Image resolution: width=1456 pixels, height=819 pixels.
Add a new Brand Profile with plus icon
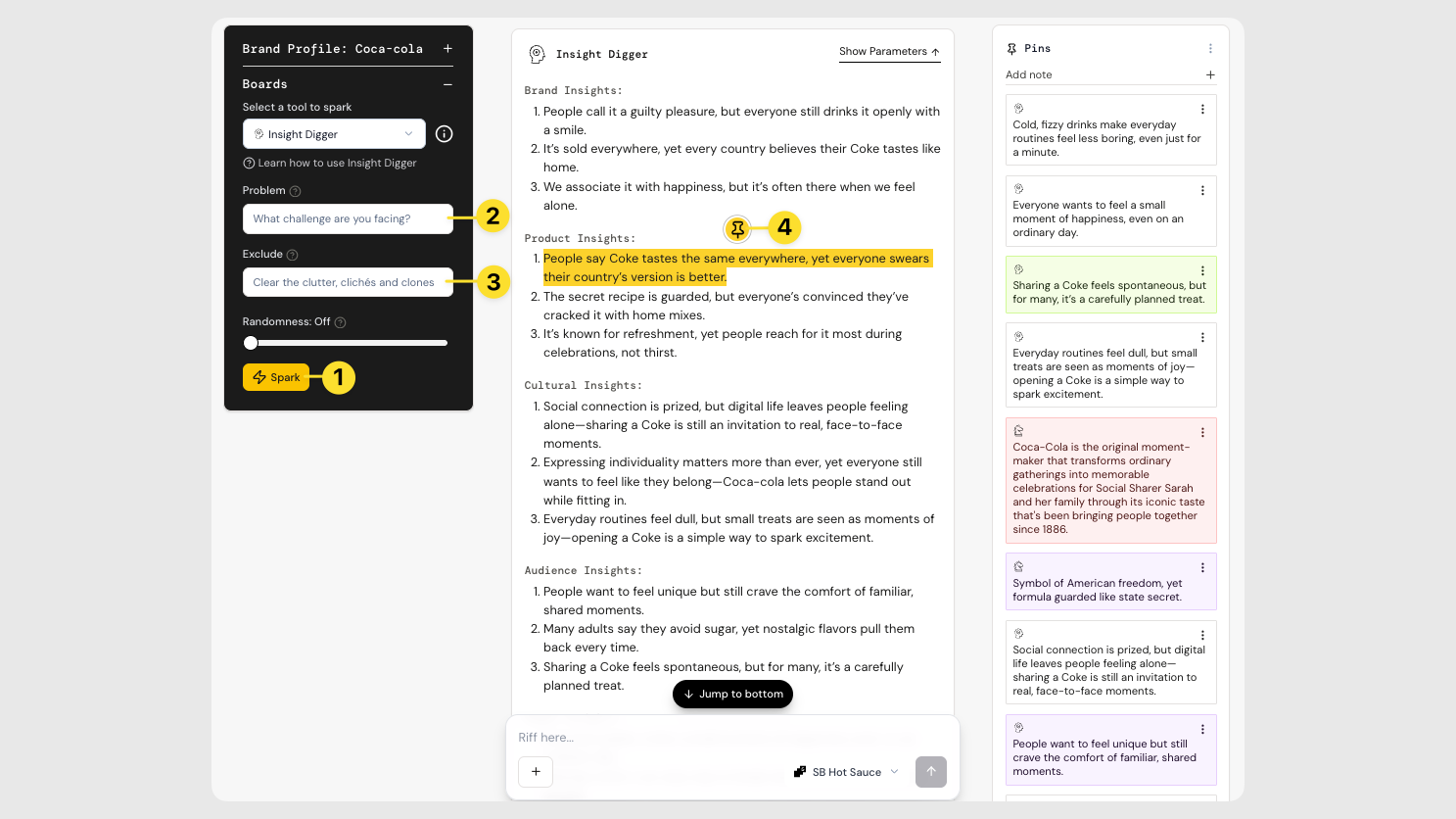(x=447, y=48)
